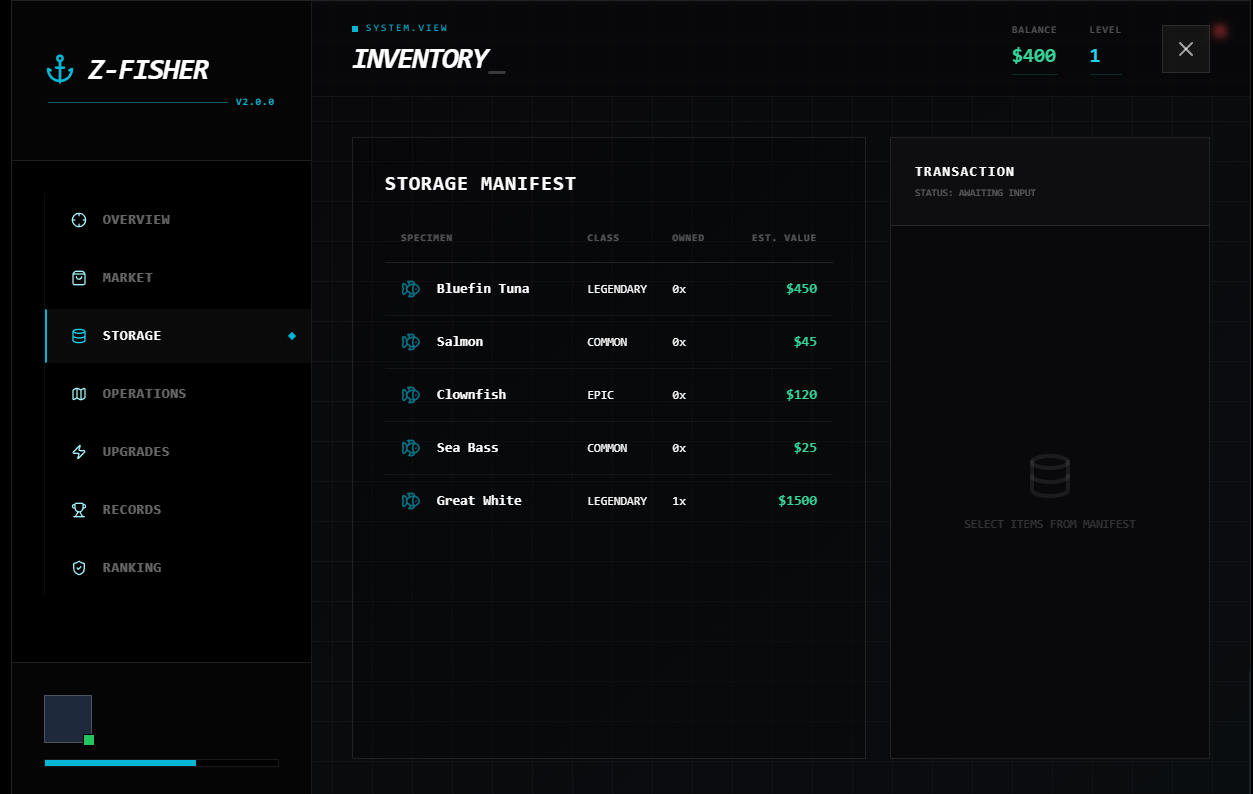
Task: Click the player avatar thumbnail
Action: (x=68, y=719)
